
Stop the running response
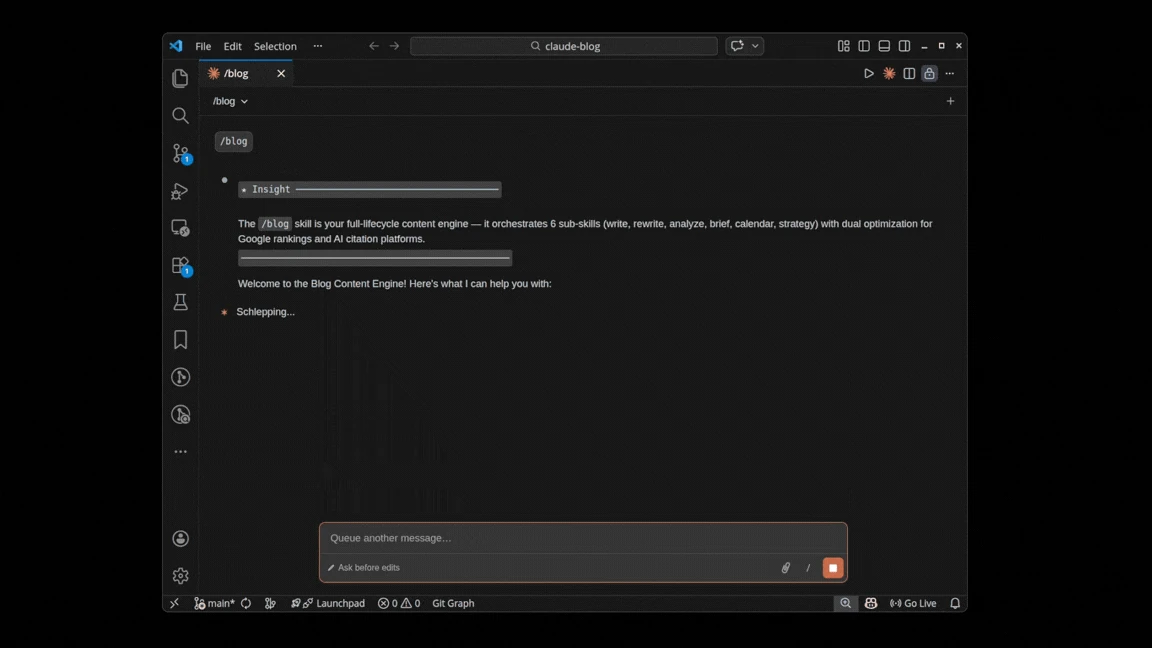(x=832, y=568)
